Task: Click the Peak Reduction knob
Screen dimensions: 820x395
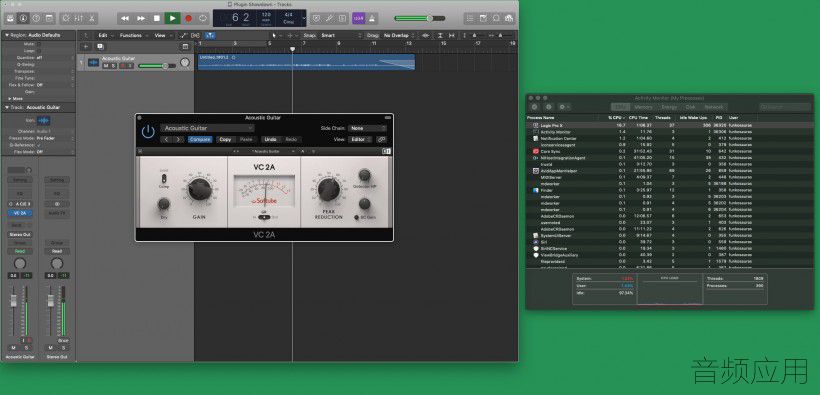Action: (x=328, y=189)
